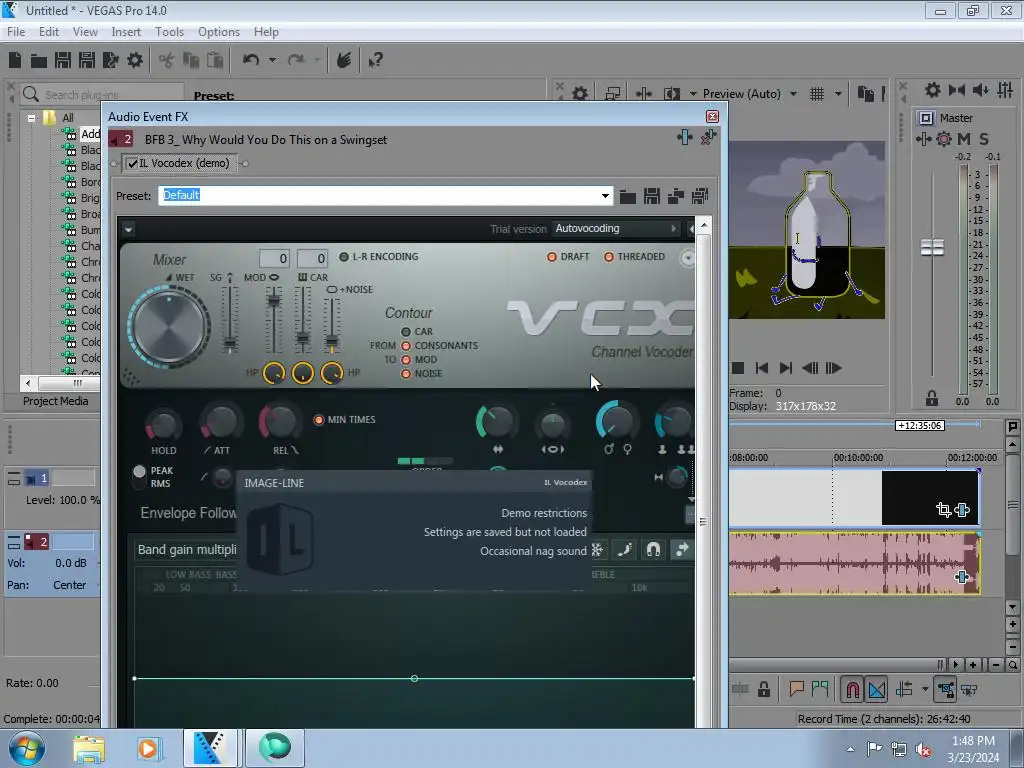Viewport: 1024px width, 768px height.
Task: Open the Undo history dropdown arrow
Action: pyautogui.click(x=272, y=60)
